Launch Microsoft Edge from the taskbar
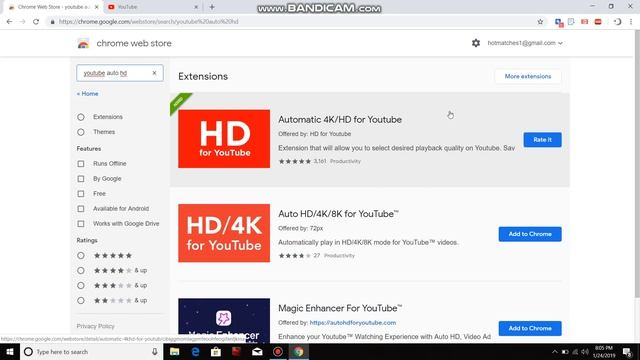The width and height of the screenshot is (640, 360). [x=196, y=351]
